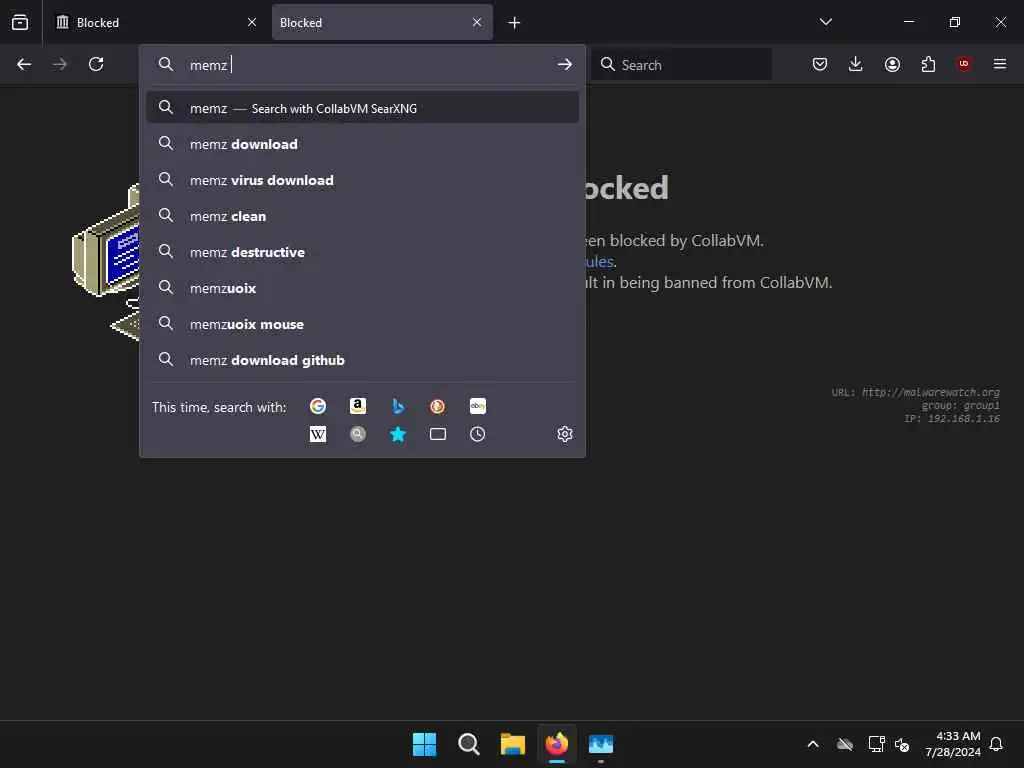The image size is (1024, 768).
Task: Select suggestion memz virus download
Action: 362,180
